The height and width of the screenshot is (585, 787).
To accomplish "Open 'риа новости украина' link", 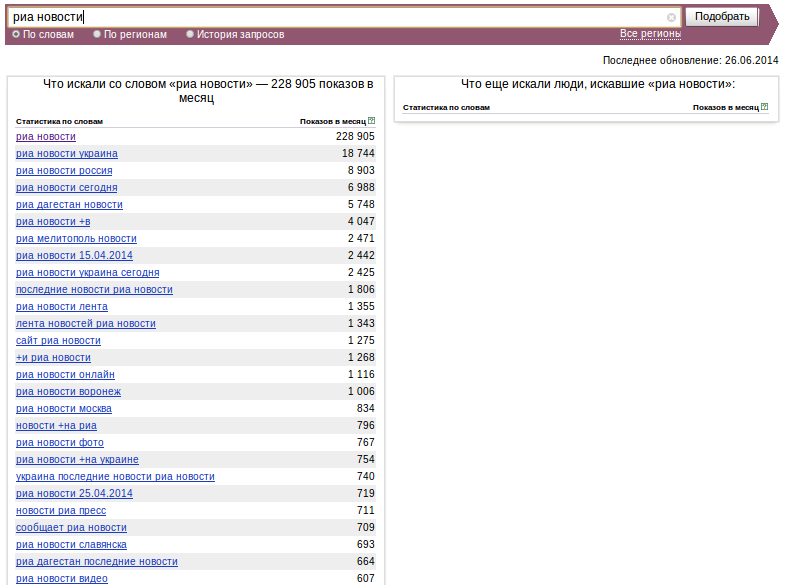I will point(67,154).
